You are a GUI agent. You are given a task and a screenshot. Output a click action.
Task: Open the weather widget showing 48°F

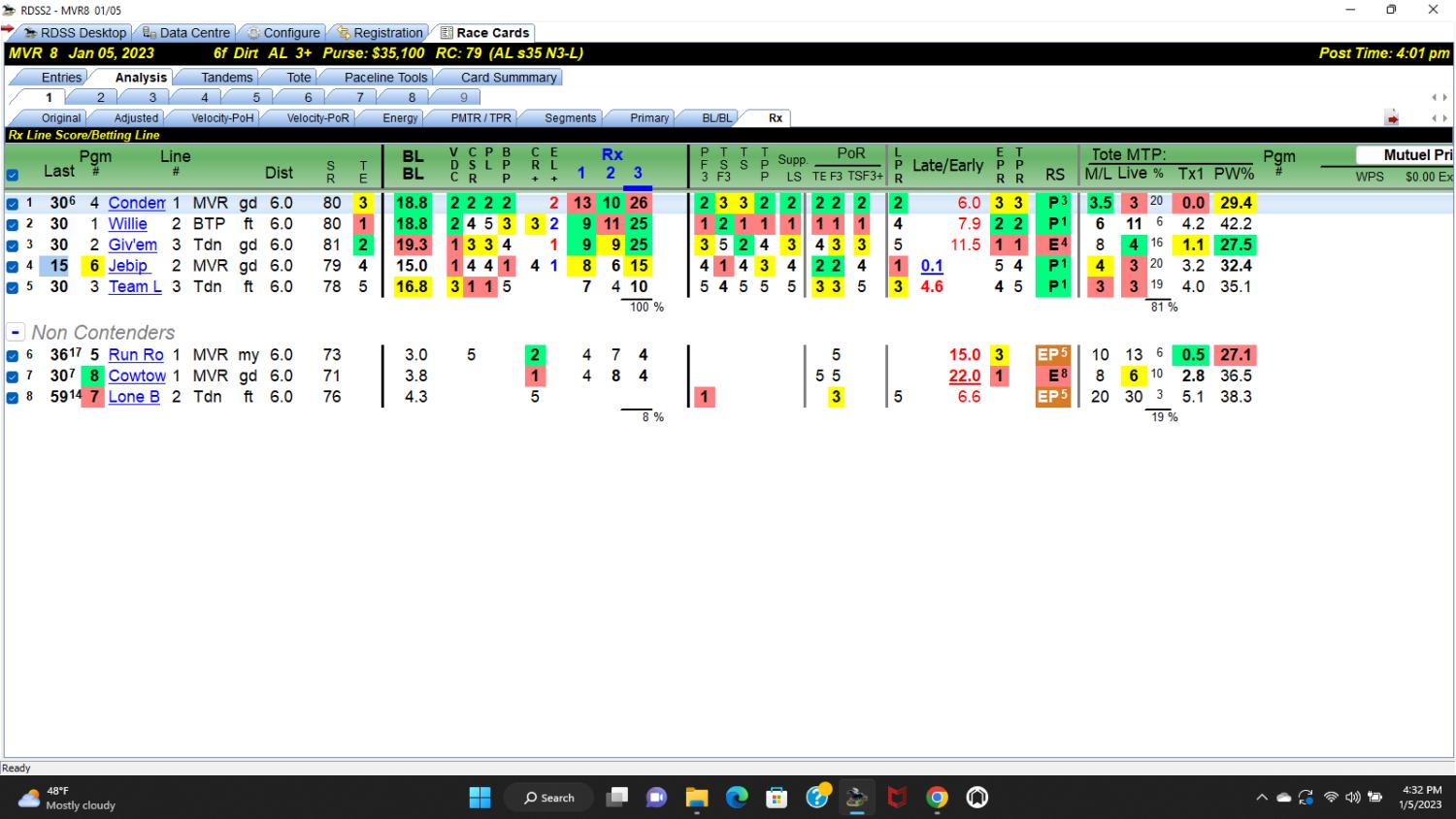point(68,798)
